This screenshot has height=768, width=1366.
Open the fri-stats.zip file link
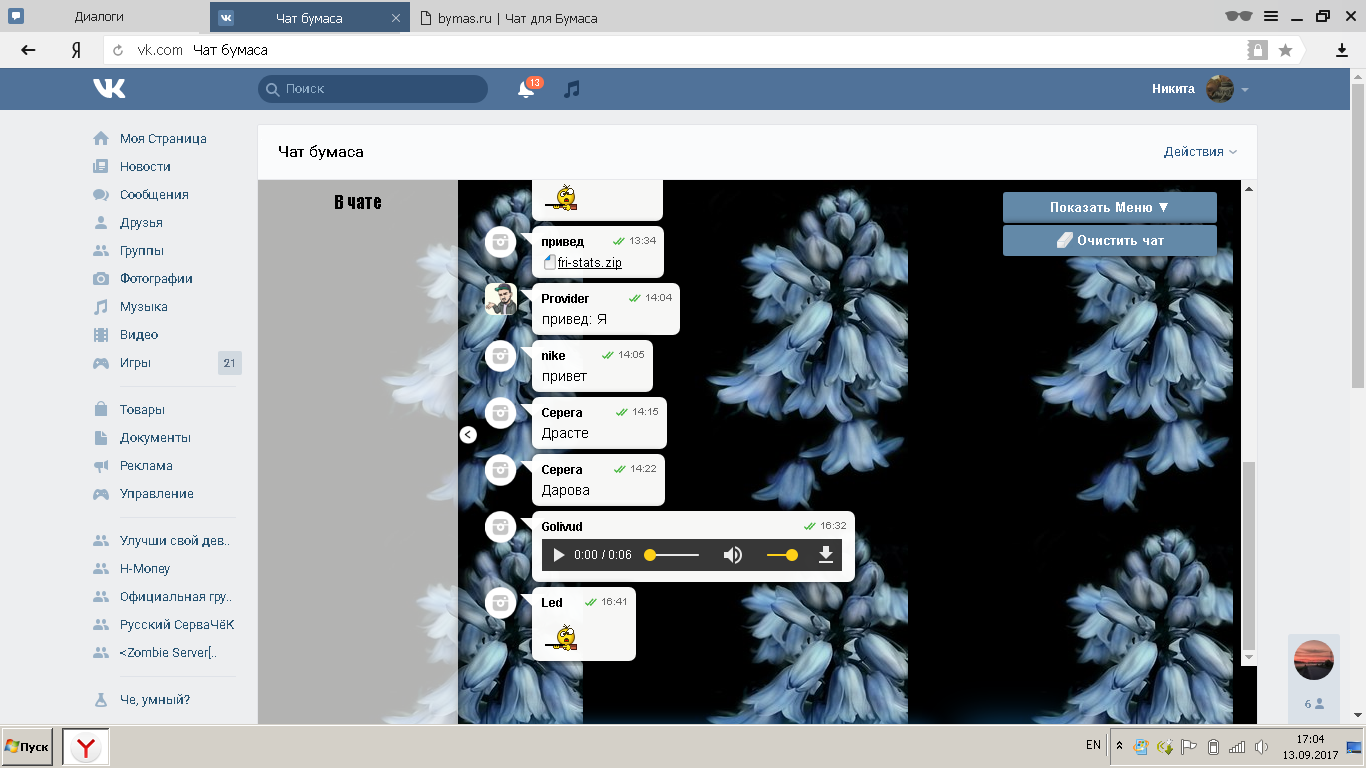[x=589, y=263]
